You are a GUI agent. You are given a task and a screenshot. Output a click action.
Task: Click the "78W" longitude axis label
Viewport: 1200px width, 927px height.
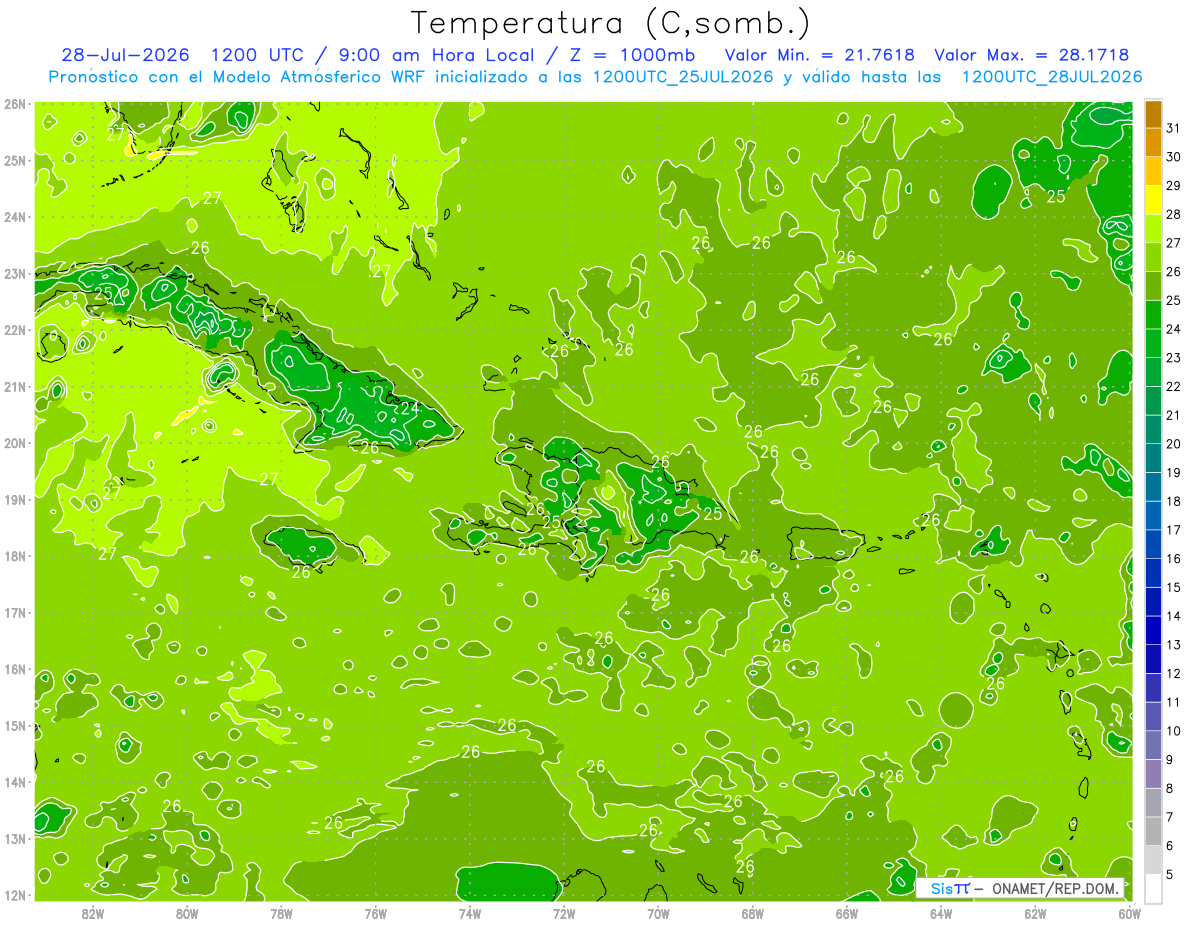pos(281,913)
